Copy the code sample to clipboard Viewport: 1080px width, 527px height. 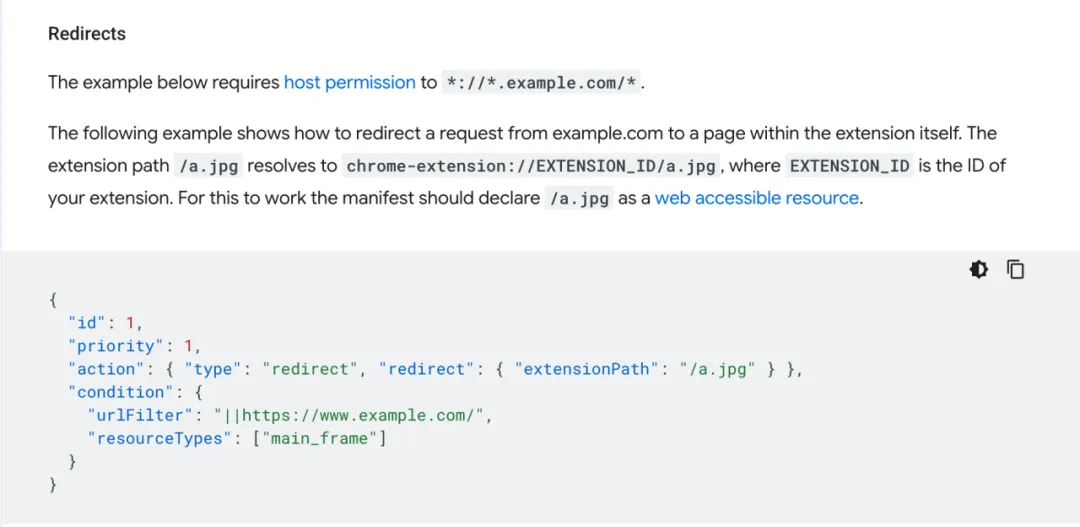(x=1016, y=269)
